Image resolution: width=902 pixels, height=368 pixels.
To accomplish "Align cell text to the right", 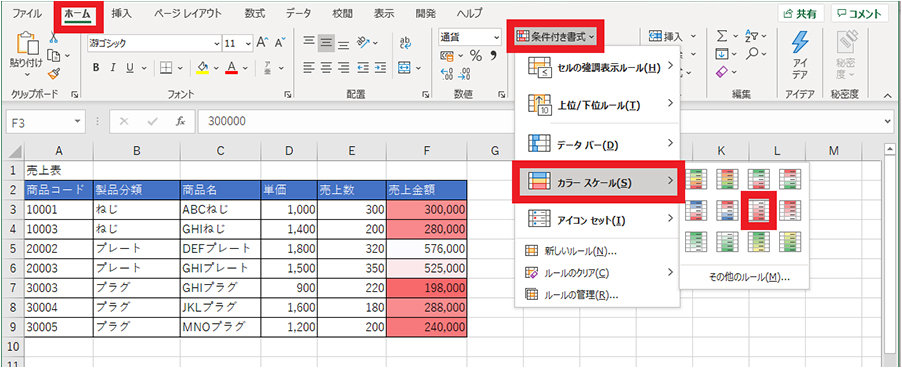I will (343, 68).
